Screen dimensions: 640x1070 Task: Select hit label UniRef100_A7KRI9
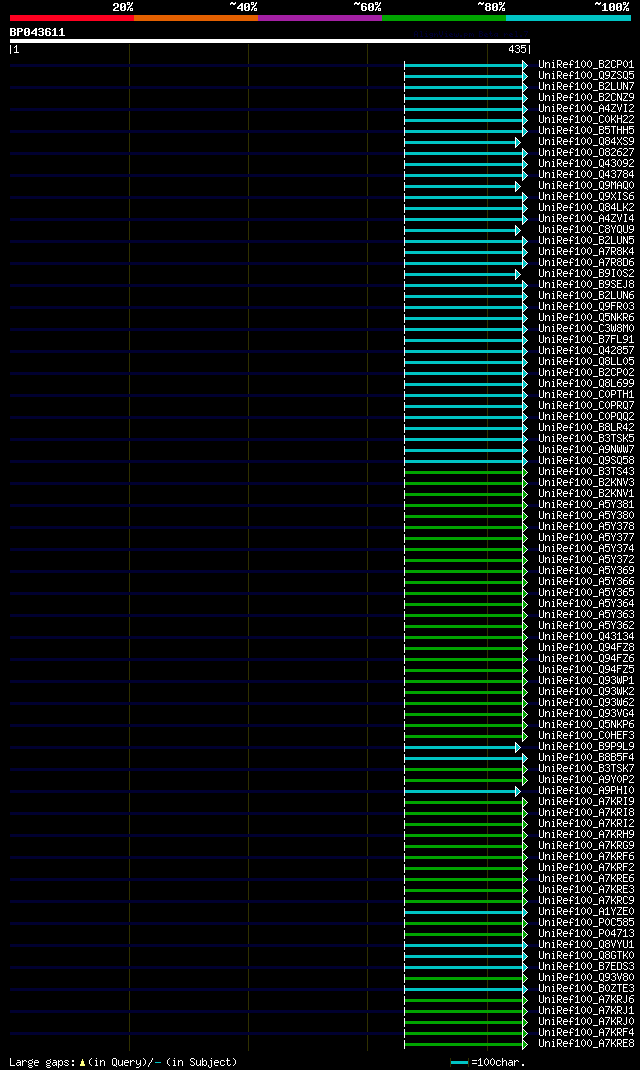pyautogui.click(x=586, y=802)
